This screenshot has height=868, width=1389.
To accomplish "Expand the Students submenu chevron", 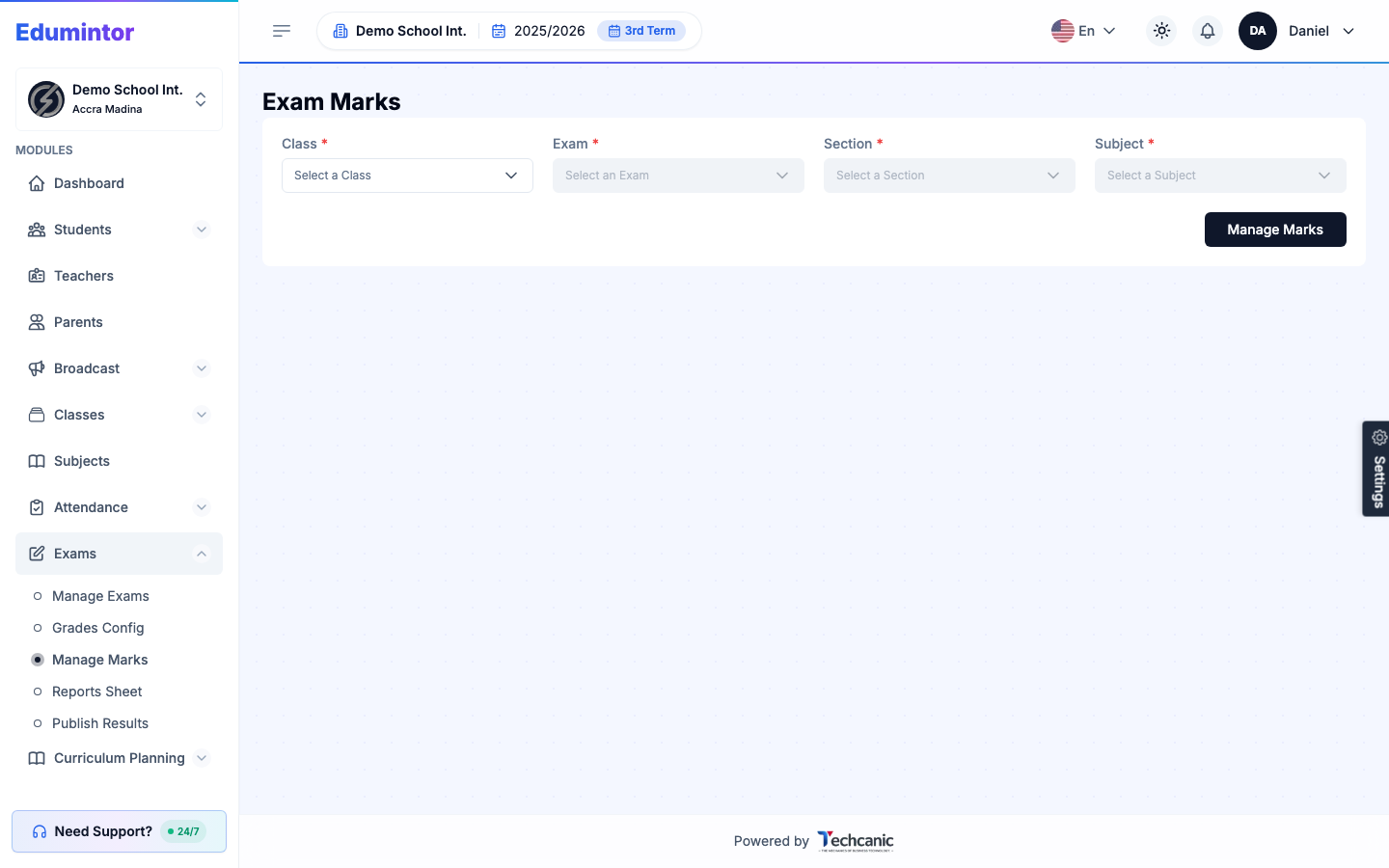I will coord(202,230).
